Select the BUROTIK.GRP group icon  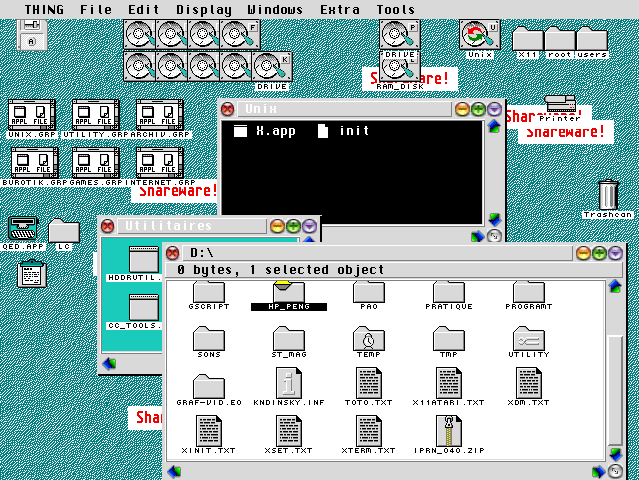pos(34,167)
